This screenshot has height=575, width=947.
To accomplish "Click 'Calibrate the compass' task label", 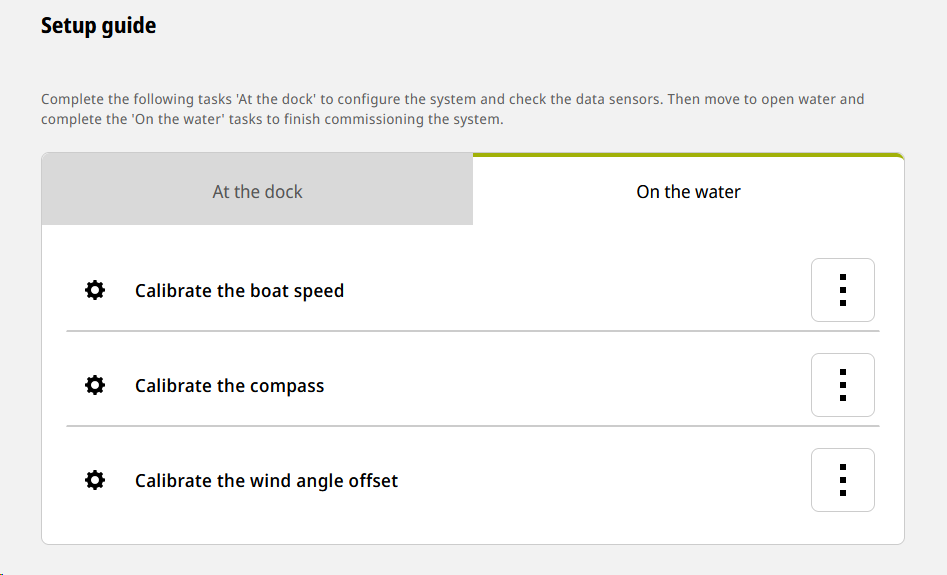I will coord(230,385).
